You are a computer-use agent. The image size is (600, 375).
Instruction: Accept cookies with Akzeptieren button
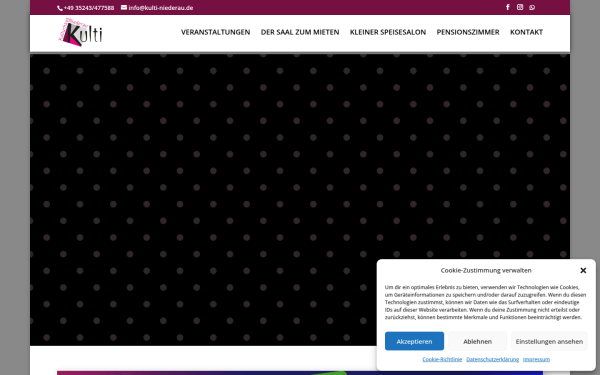coord(414,341)
